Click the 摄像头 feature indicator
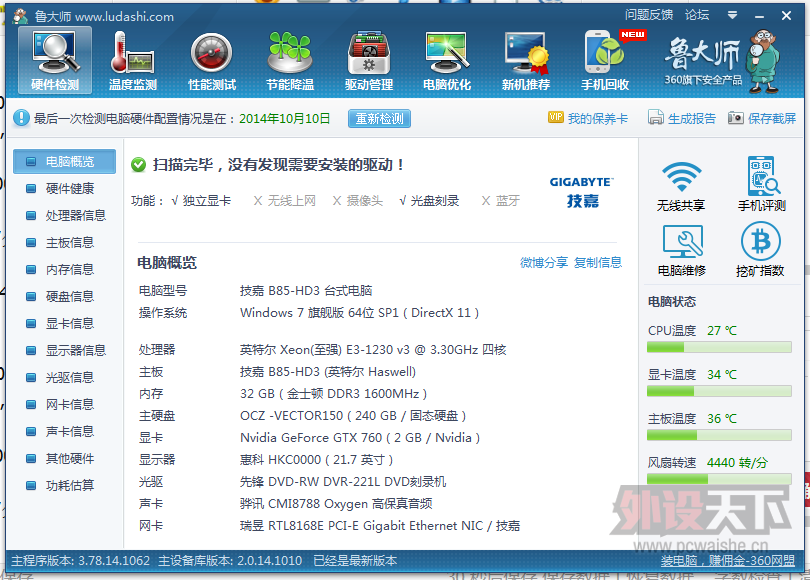 tap(357, 201)
